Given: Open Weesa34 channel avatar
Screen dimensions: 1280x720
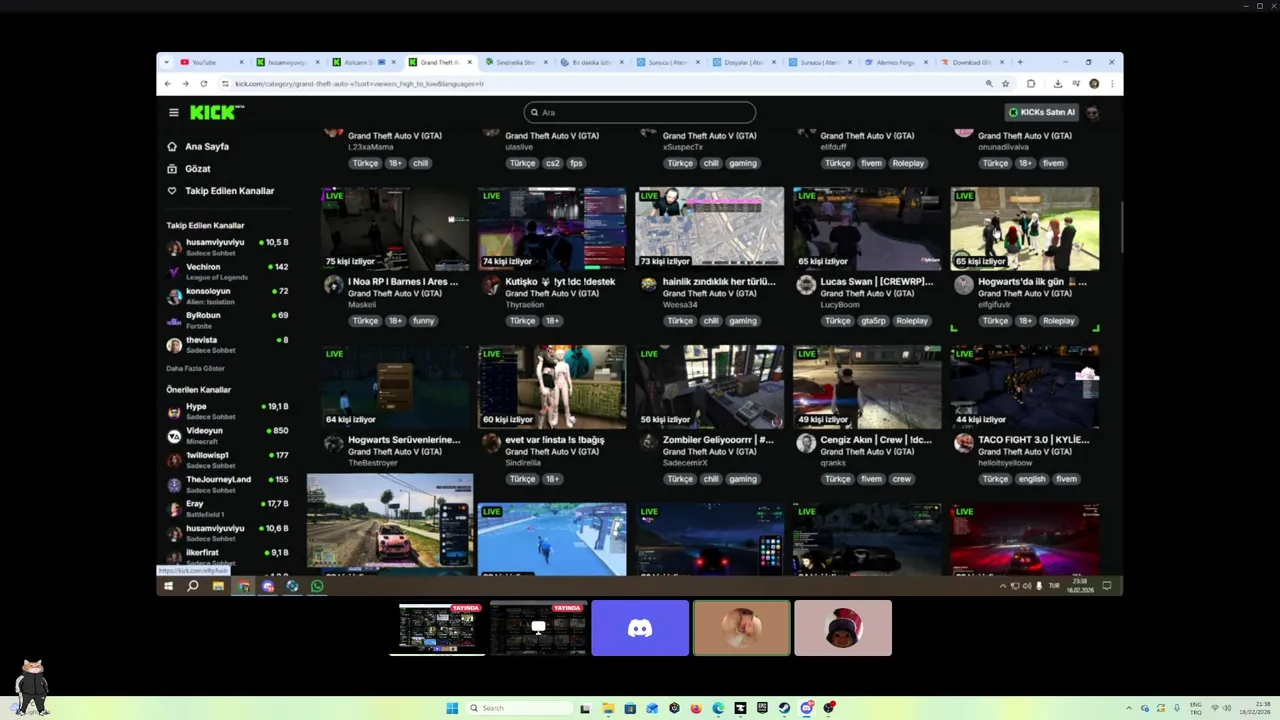Looking at the screenshot, I should [648, 285].
